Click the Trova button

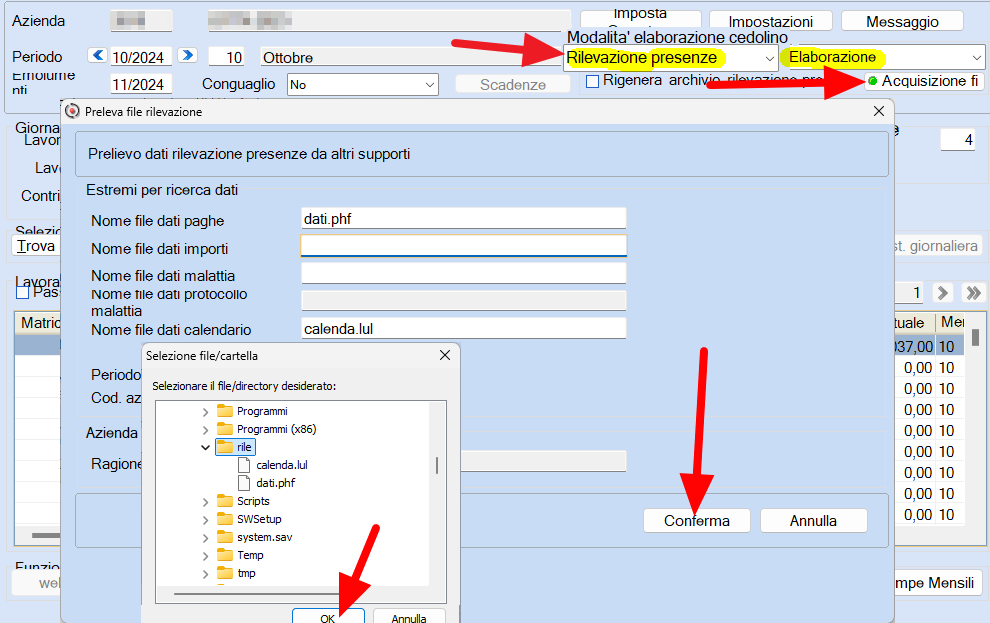[36, 246]
